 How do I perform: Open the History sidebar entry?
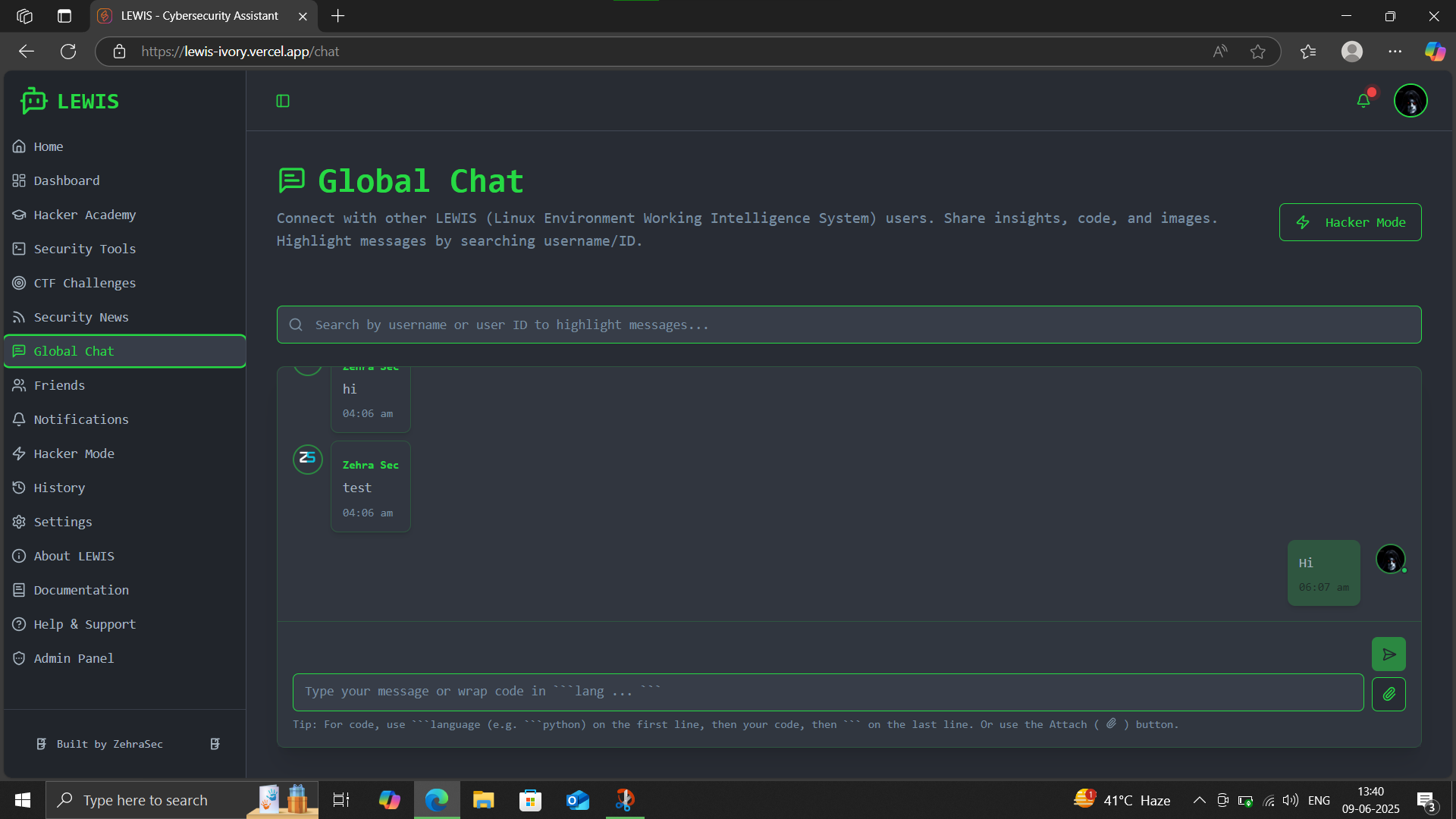pos(59,488)
